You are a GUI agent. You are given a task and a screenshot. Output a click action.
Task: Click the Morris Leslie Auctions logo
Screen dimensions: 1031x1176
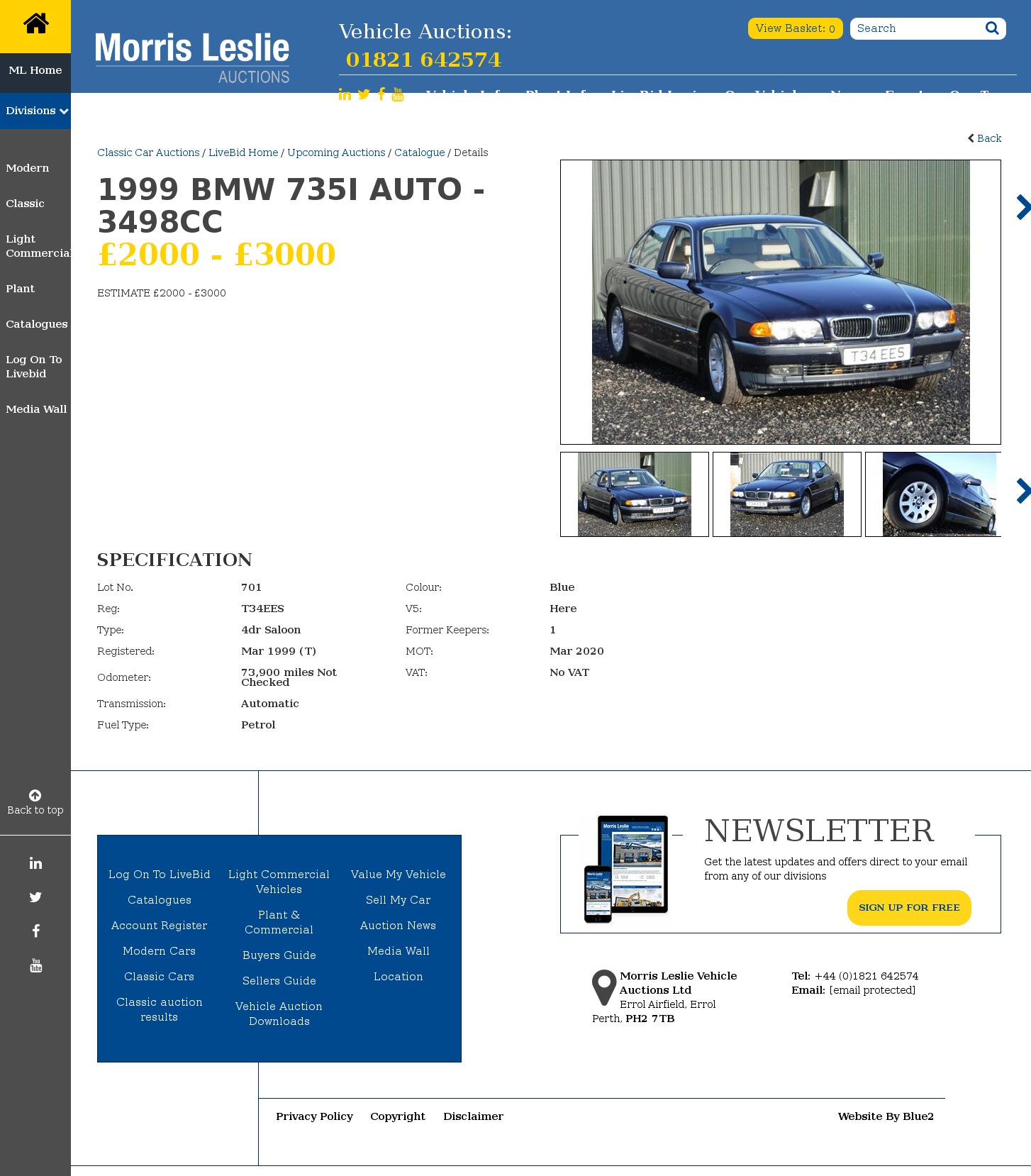tap(192, 58)
